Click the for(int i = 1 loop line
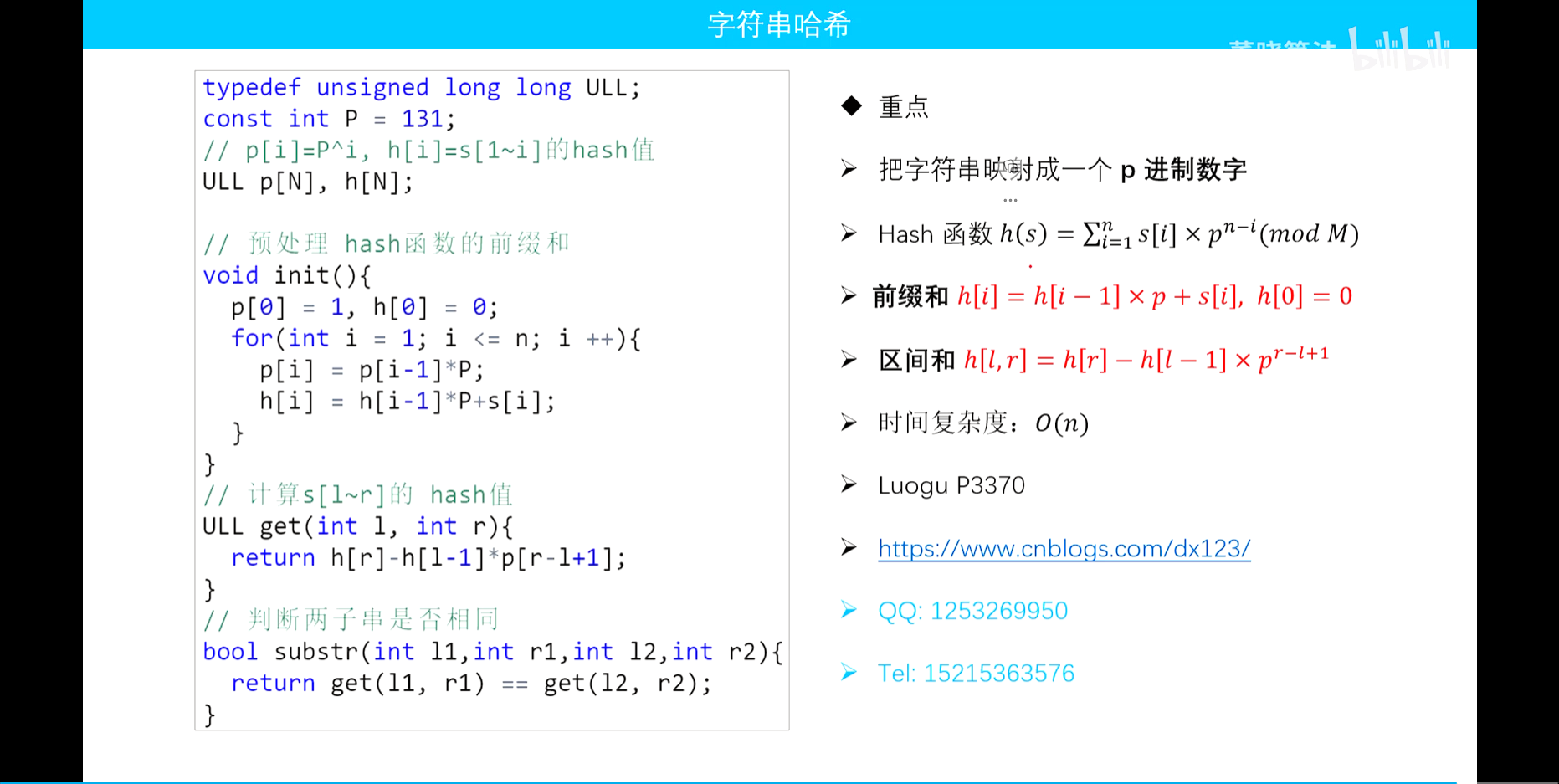This screenshot has width=1559, height=784. click(436, 338)
